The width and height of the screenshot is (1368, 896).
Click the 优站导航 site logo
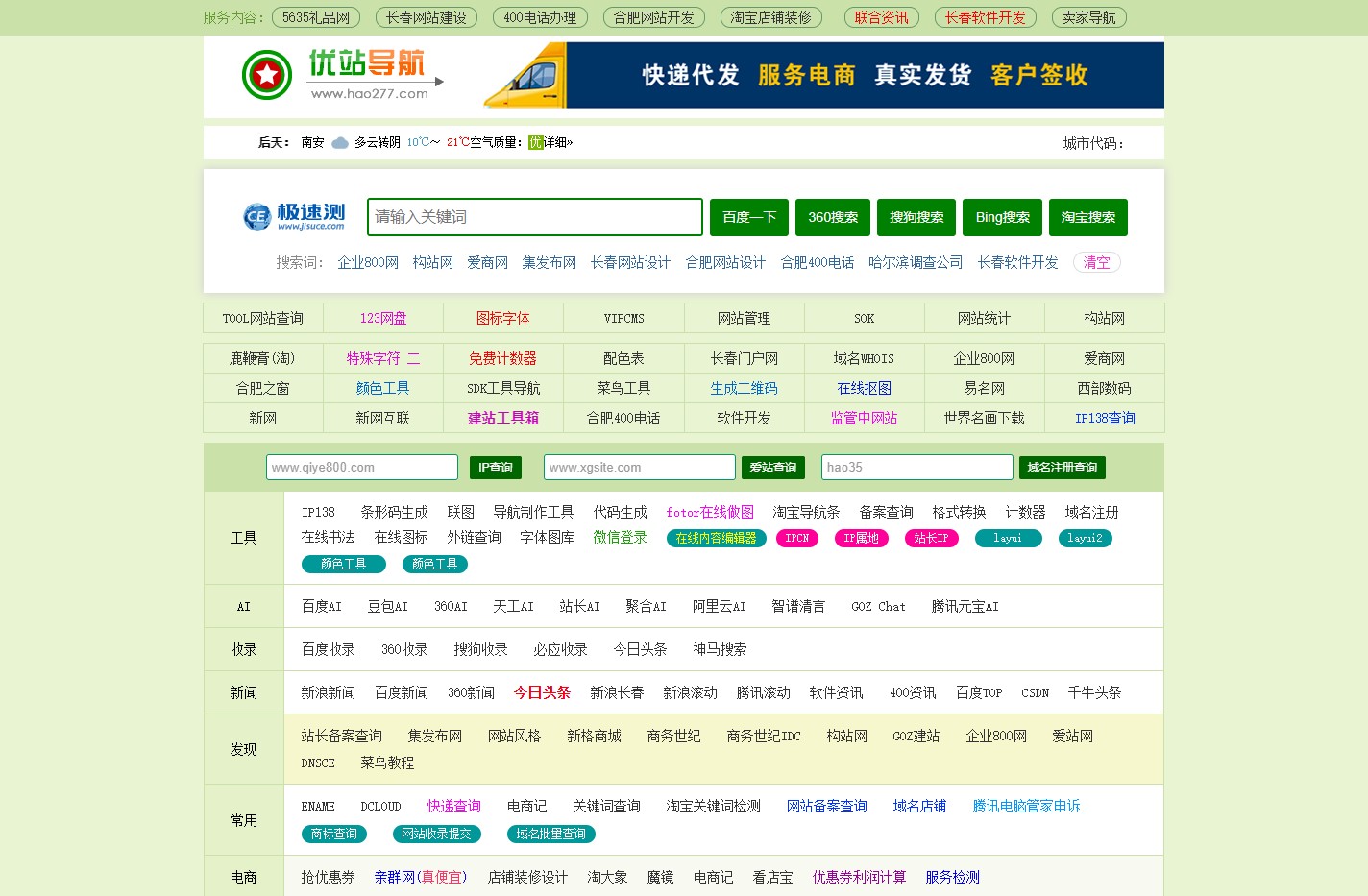342,75
